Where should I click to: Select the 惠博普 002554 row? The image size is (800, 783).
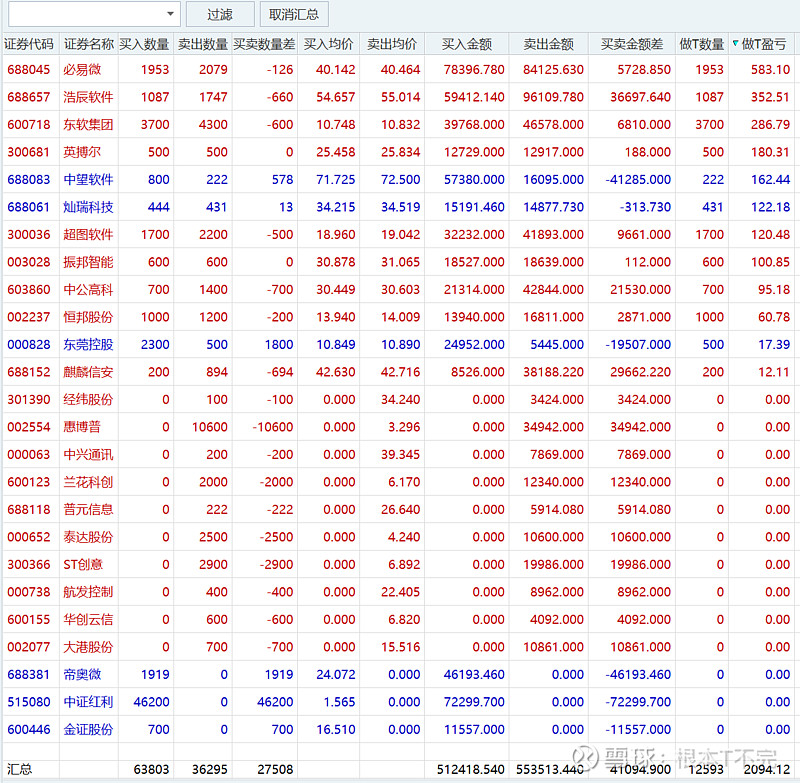(x=398, y=427)
